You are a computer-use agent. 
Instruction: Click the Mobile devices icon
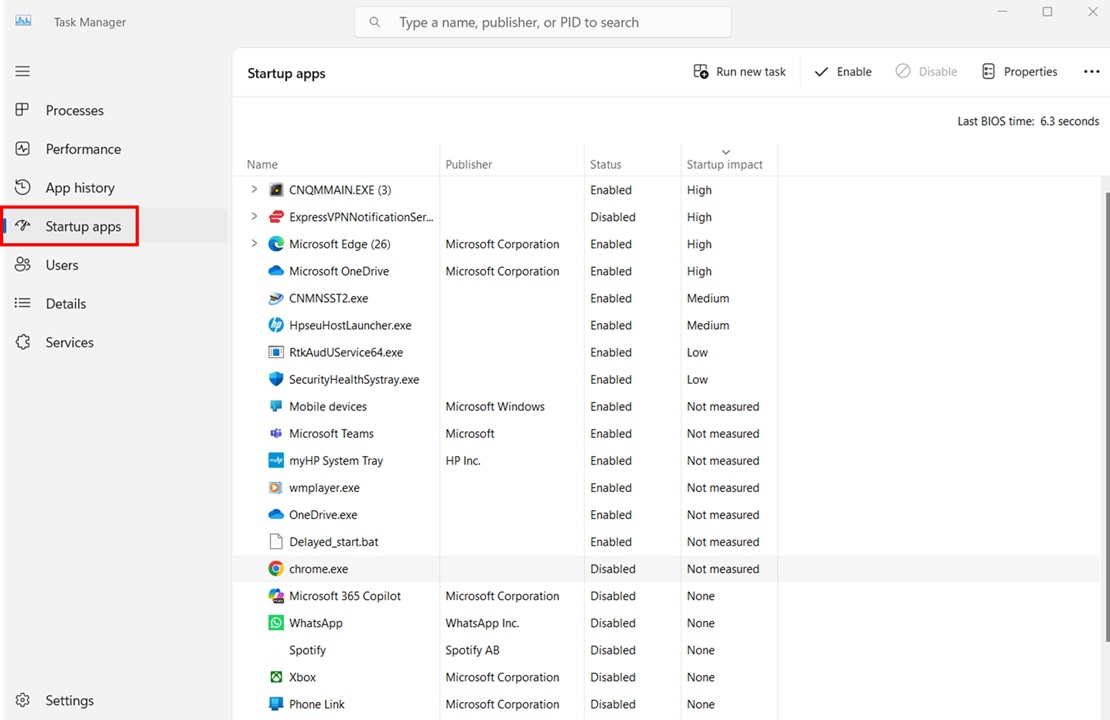tap(276, 406)
